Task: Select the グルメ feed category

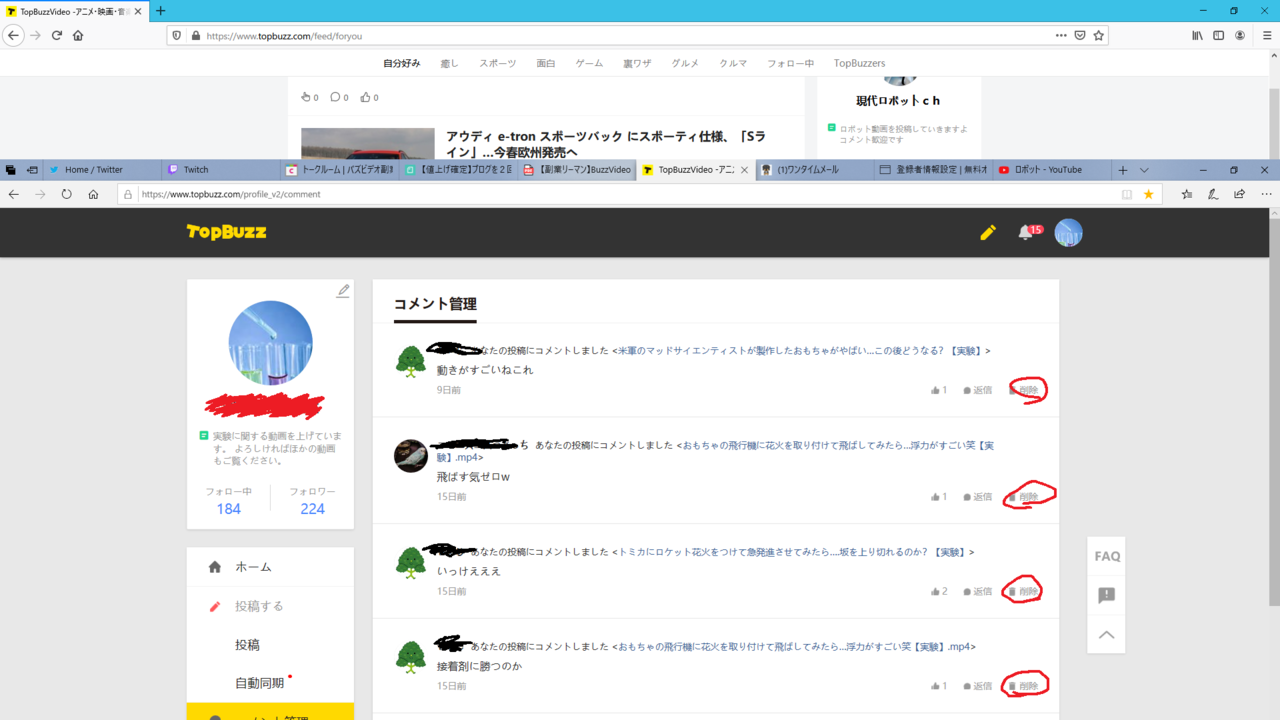Action: click(x=685, y=63)
